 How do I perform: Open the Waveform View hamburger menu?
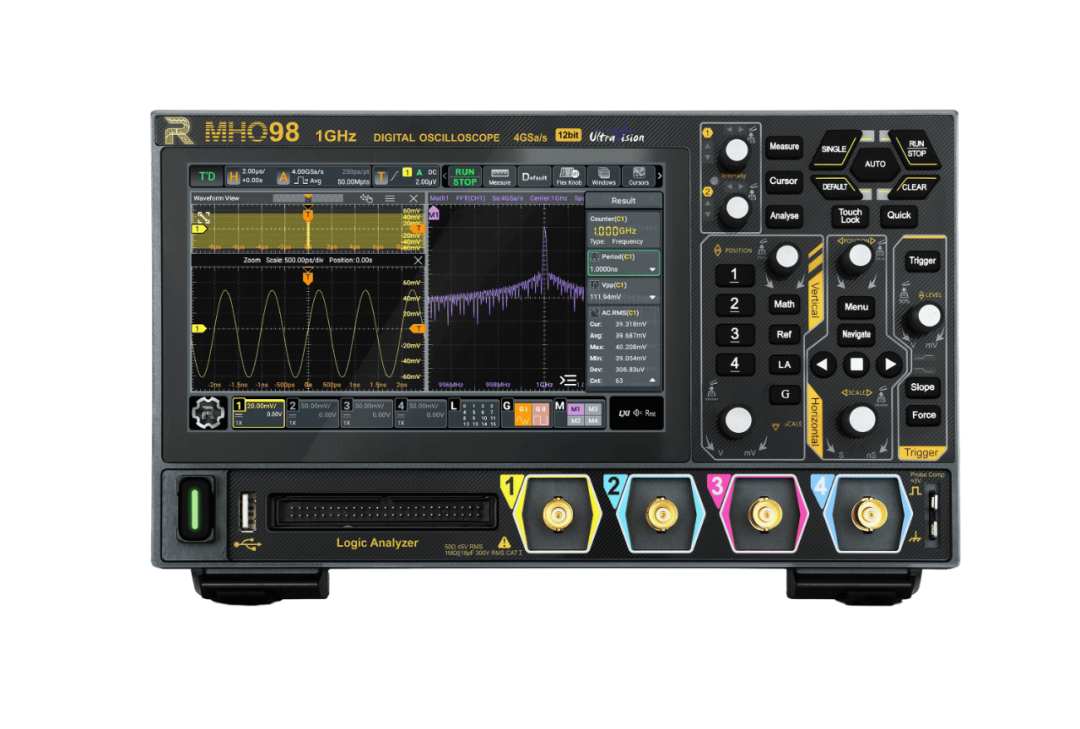(390, 198)
